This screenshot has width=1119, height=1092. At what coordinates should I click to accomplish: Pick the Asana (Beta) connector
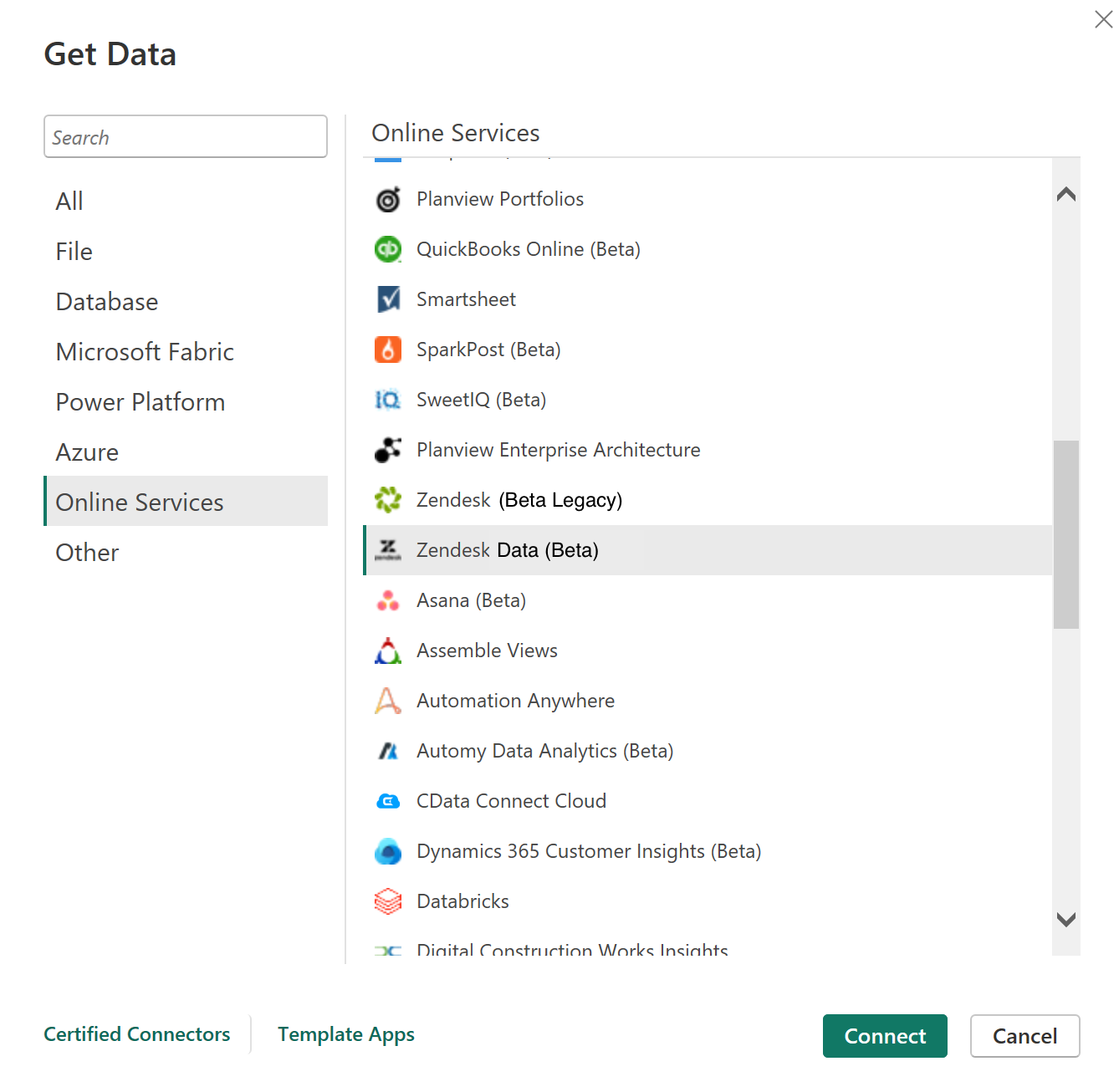(471, 600)
